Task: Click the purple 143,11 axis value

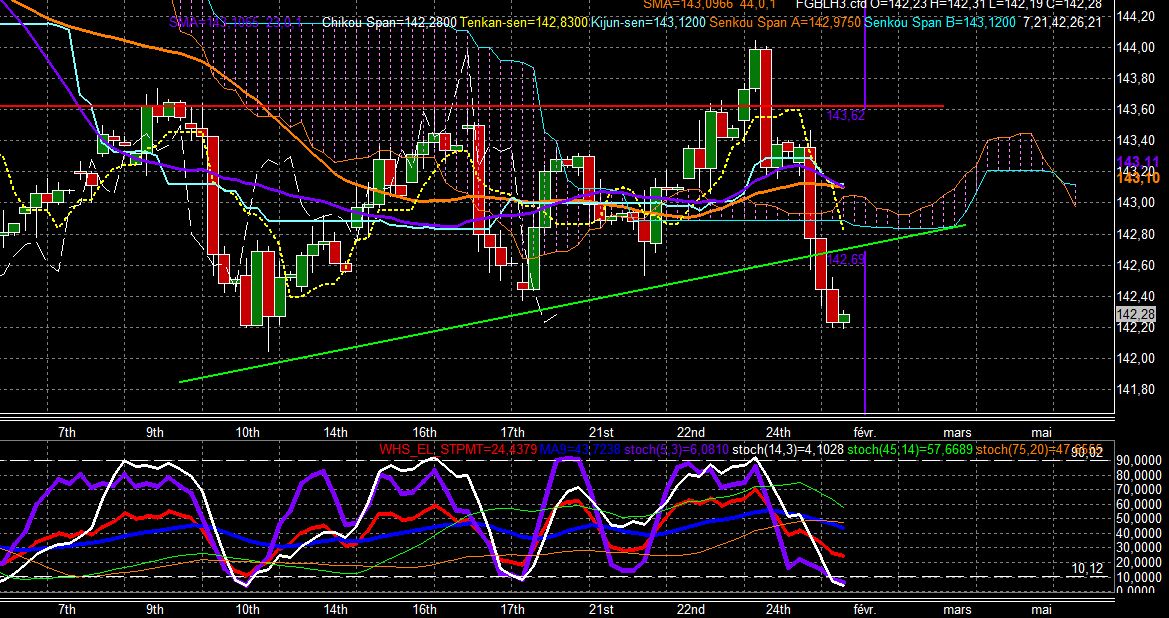Action: [1138, 162]
